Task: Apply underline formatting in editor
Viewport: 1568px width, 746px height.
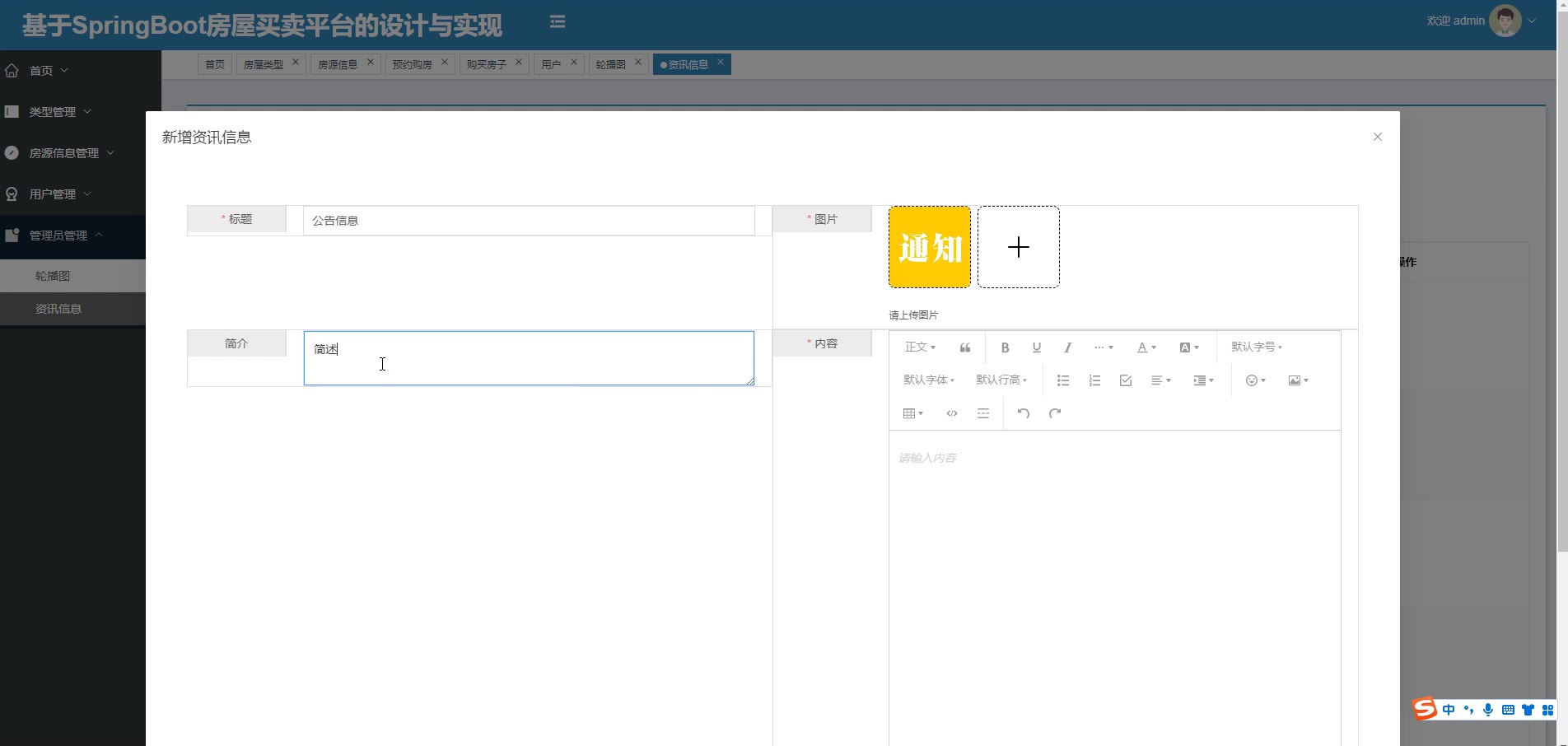Action: tap(1036, 347)
